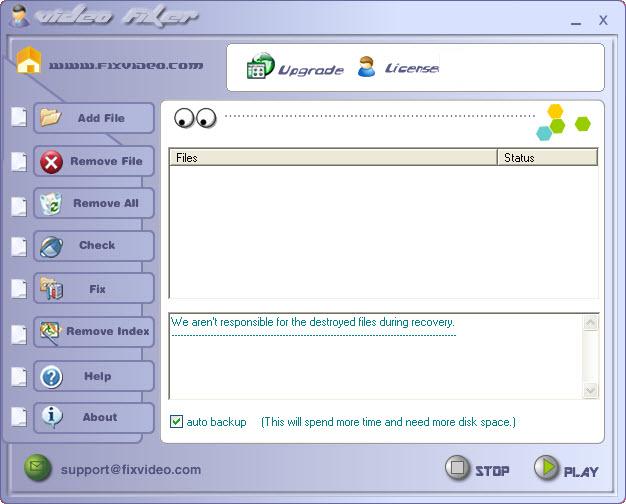Minimize the Video Fixer window
The image size is (626, 504).
[x=576, y=22]
